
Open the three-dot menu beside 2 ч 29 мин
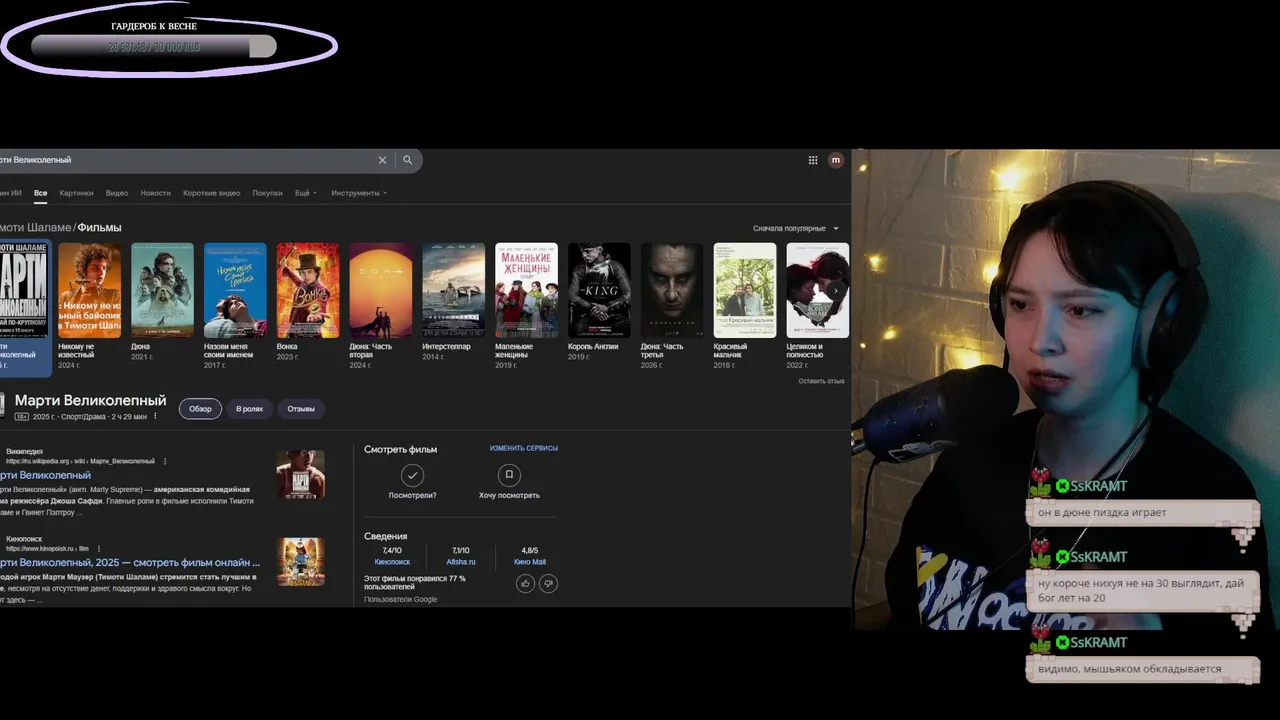pos(155,416)
